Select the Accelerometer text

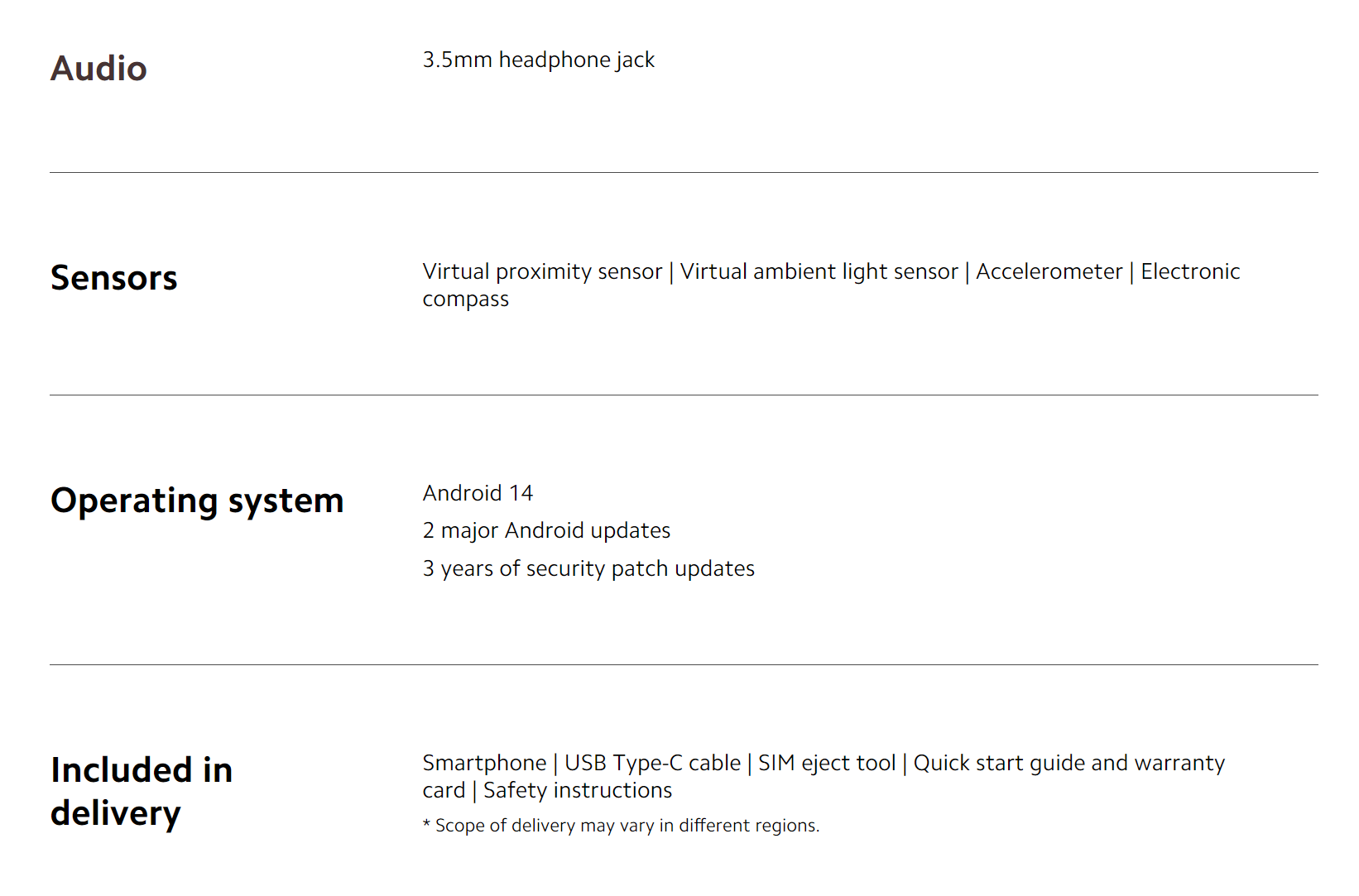pyautogui.click(x=1049, y=271)
